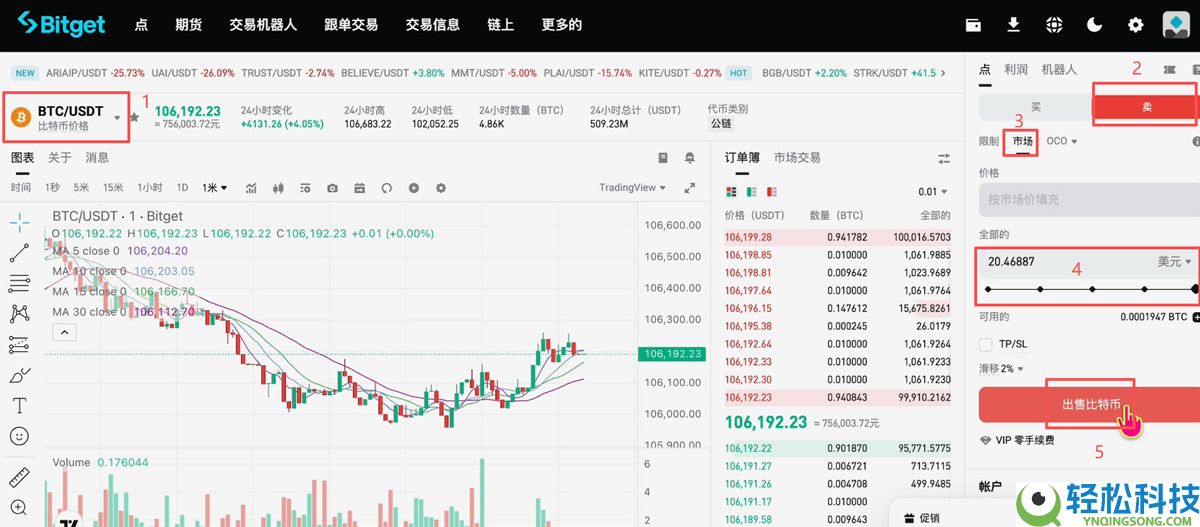Select the text annotation tool

pos(19,406)
